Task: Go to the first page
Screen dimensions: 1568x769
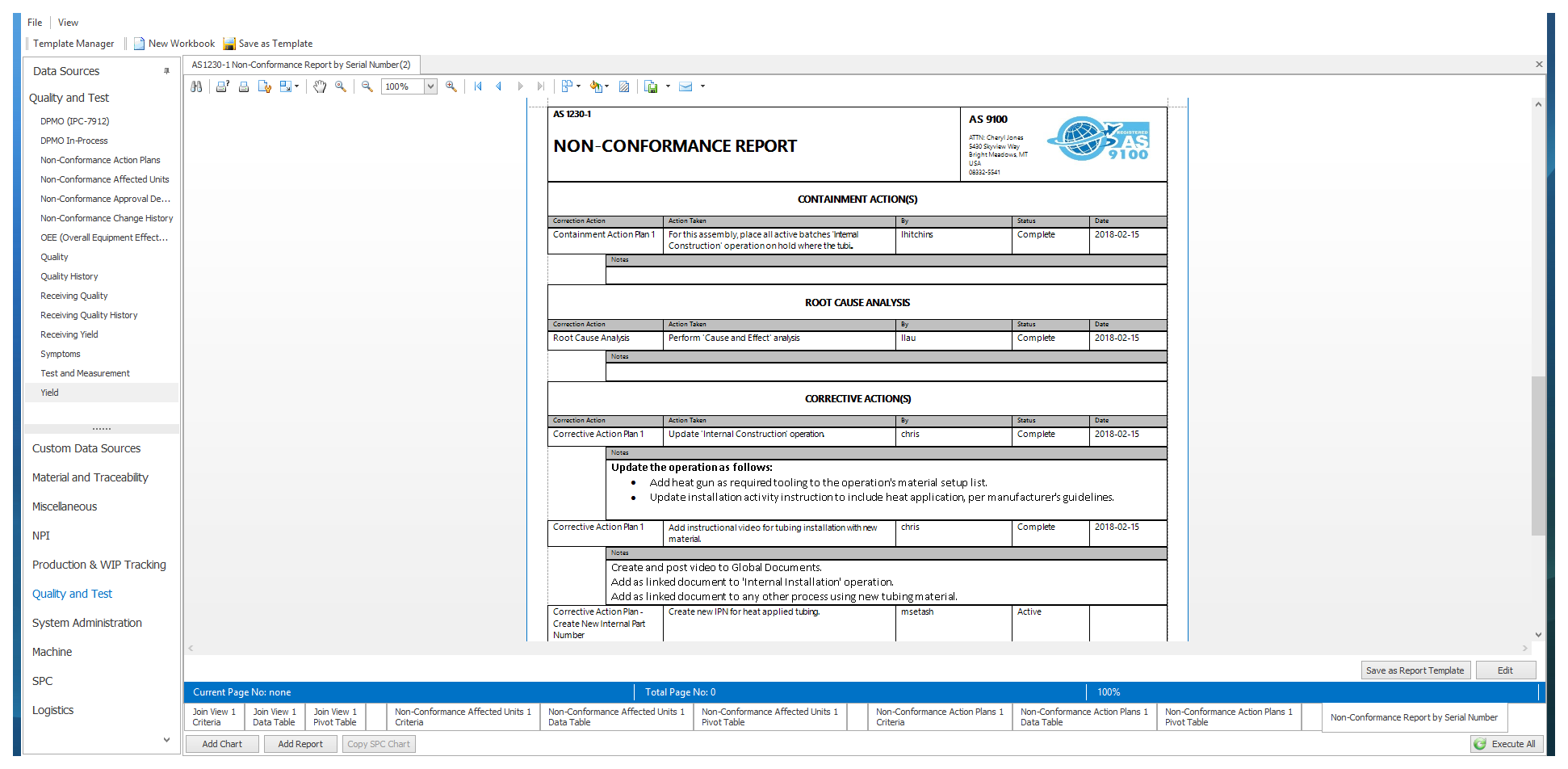Action: pyautogui.click(x=478, y=86)
